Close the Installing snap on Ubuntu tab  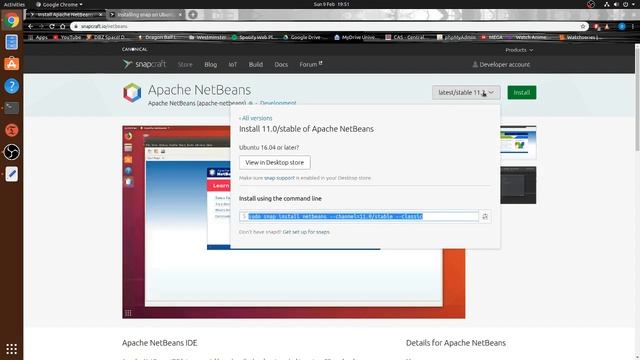point(180,15)
